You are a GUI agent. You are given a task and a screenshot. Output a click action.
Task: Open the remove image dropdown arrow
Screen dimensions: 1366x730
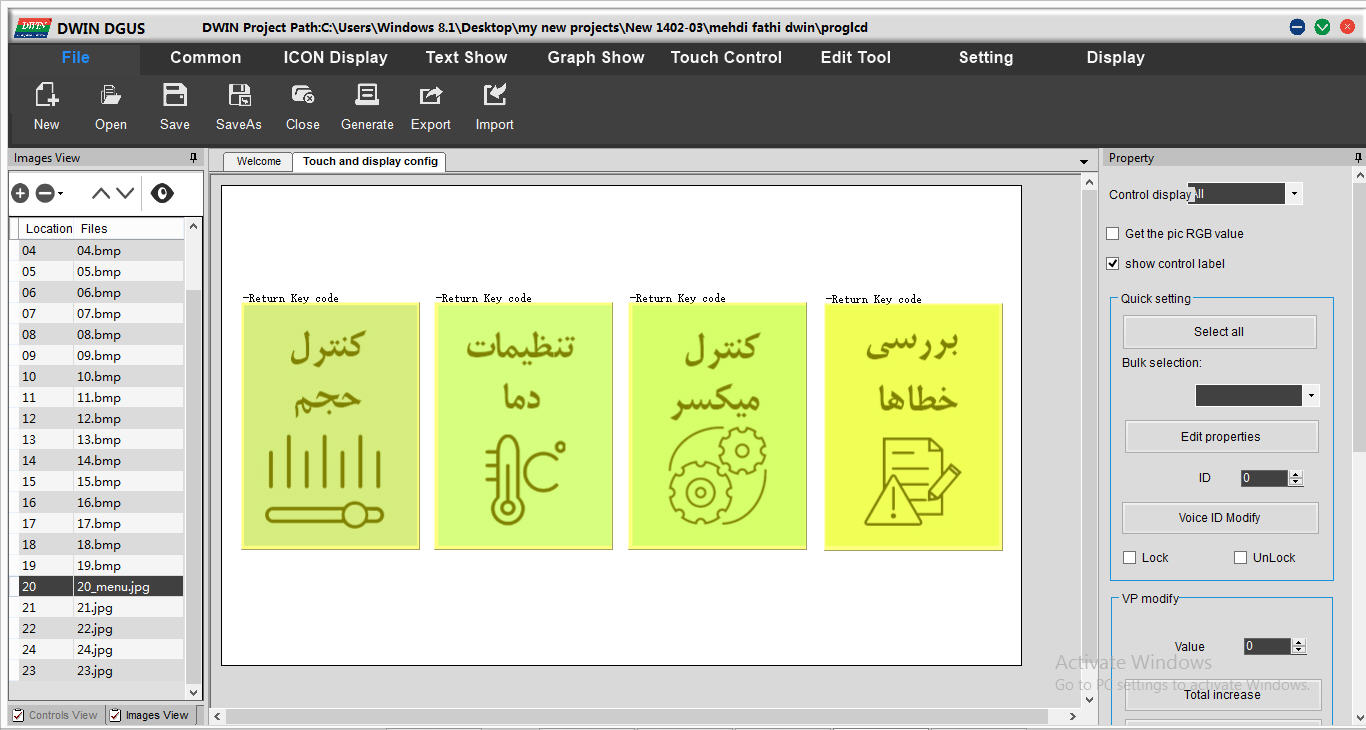[x=61, y=194]
